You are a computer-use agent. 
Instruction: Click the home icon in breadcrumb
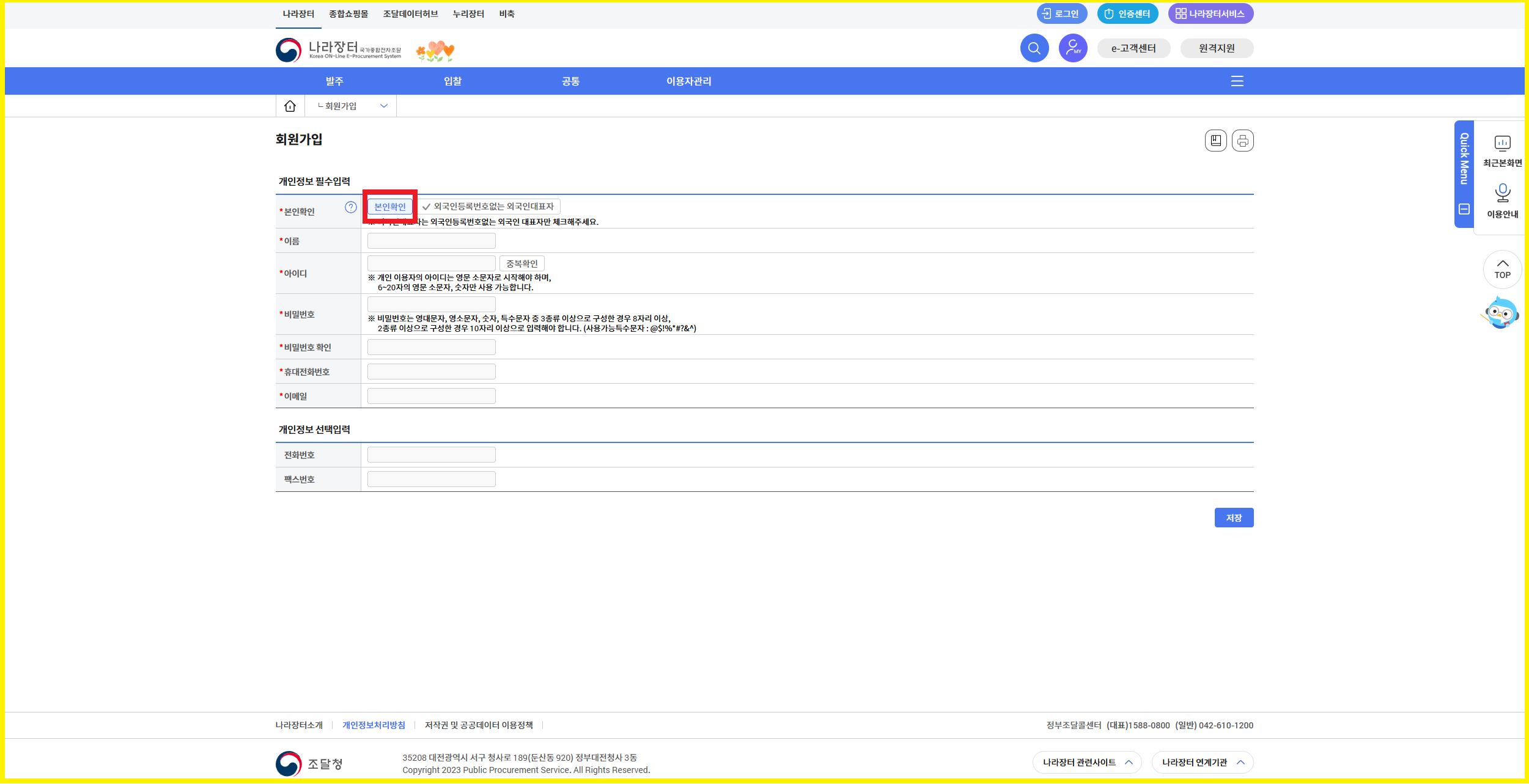coord(290,106)
